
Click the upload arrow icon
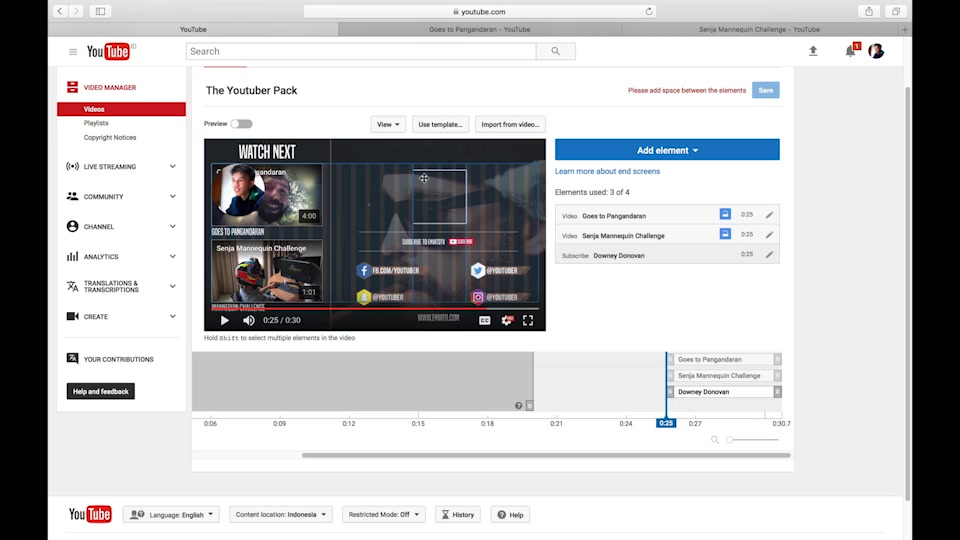point(813,51)
